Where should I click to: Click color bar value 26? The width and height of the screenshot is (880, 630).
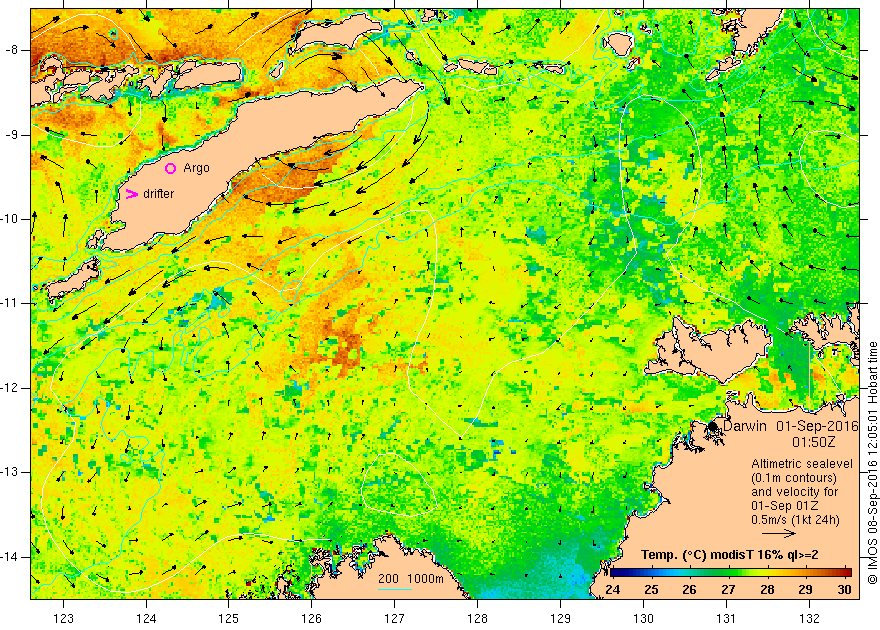click(690, 590)
